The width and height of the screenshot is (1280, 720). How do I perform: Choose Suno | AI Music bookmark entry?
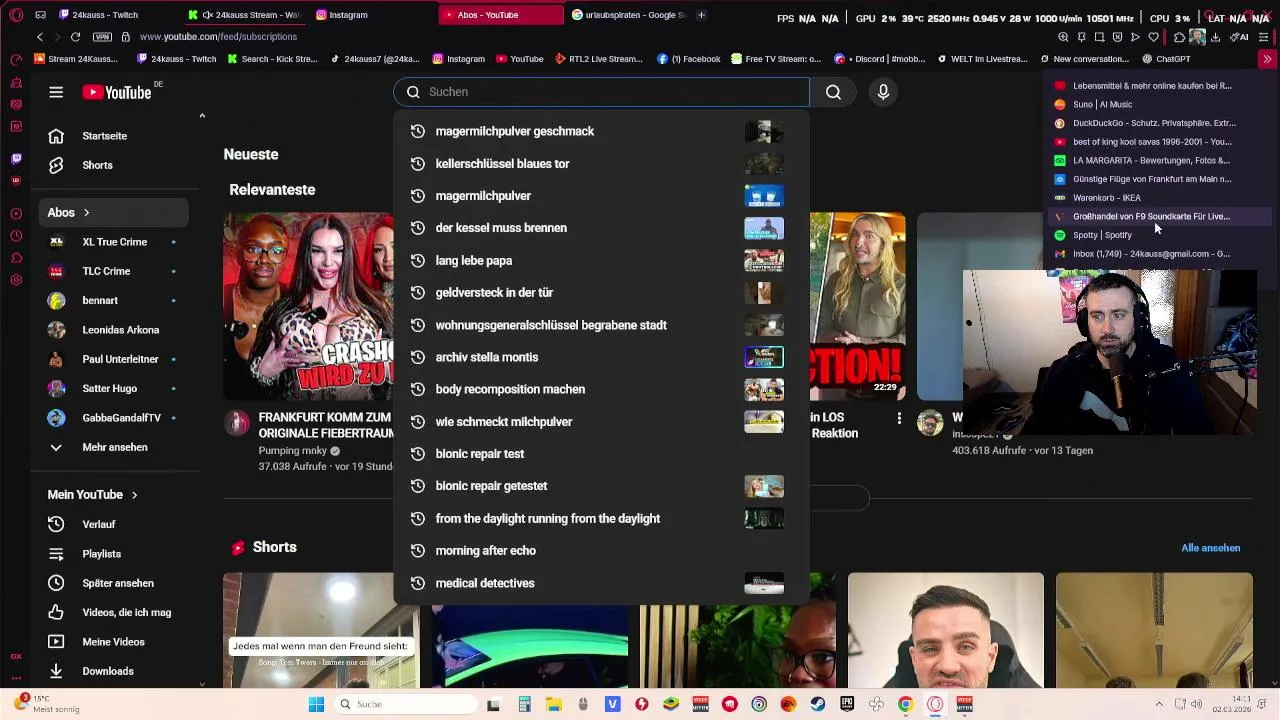[x=1160, y=104]
